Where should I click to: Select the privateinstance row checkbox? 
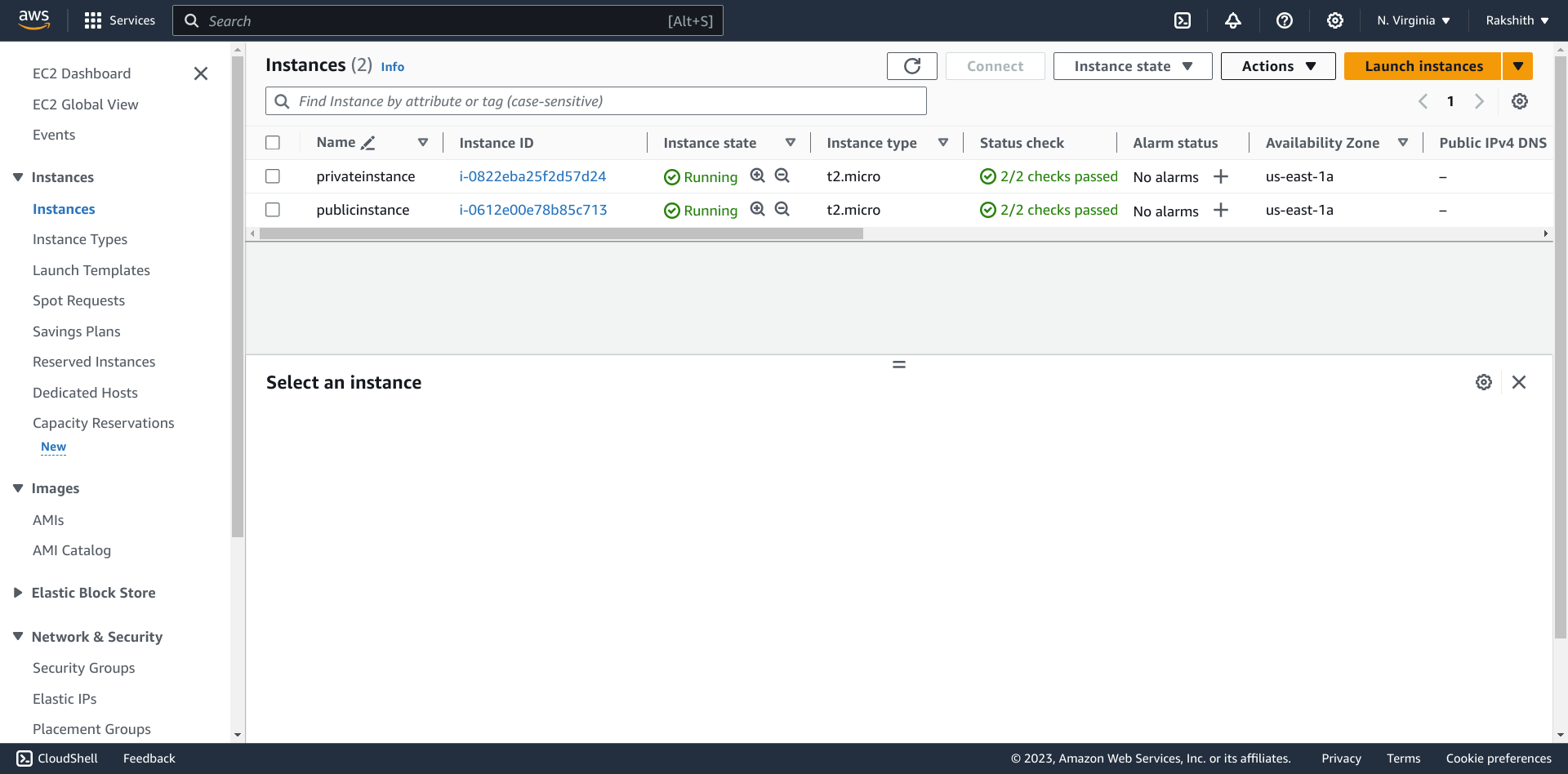[x=273, y=176]
